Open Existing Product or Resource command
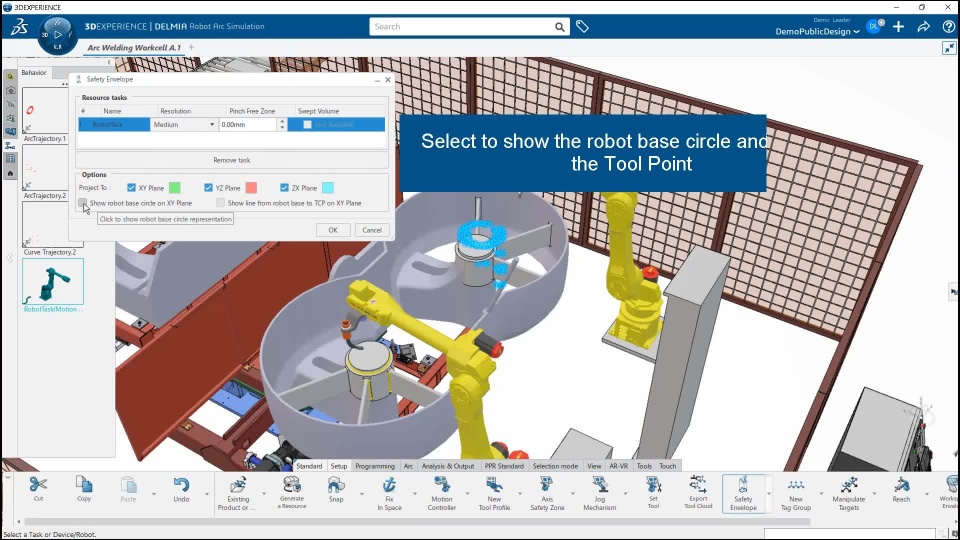This screenshot has height=540, width=960. pyautogui.click(x=238, y=493)
